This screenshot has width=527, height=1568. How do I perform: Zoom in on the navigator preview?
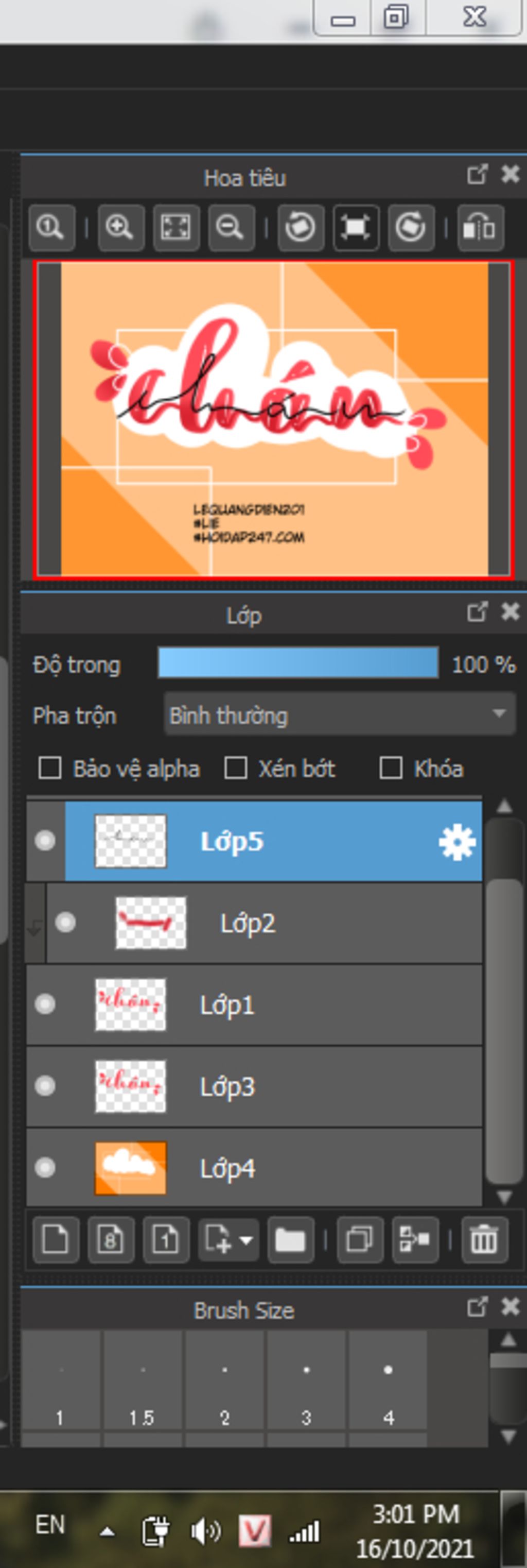tap(120, 228)
